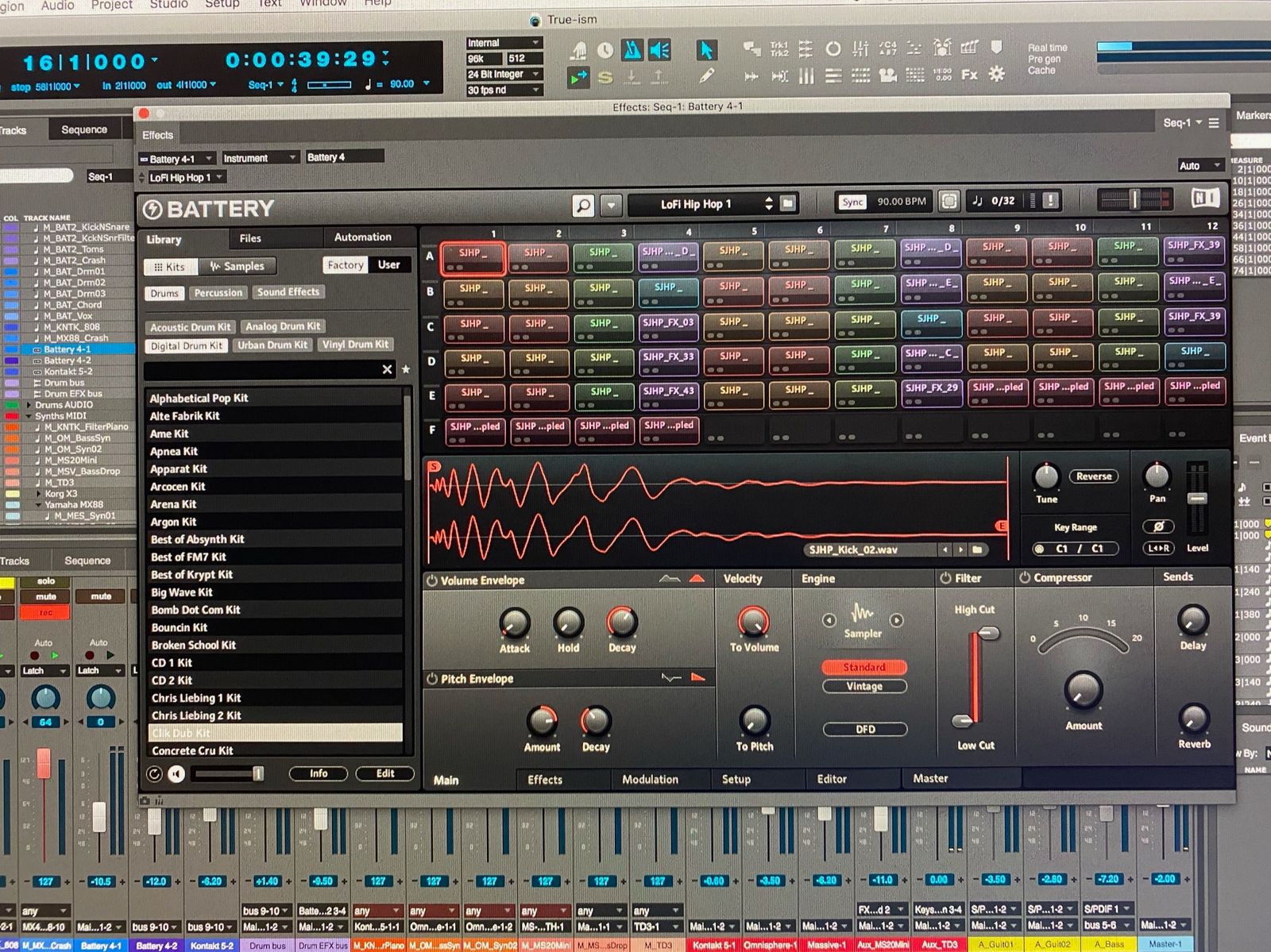Click the Edit button below kit list
1271x952 pixels.
coord(384,773)
